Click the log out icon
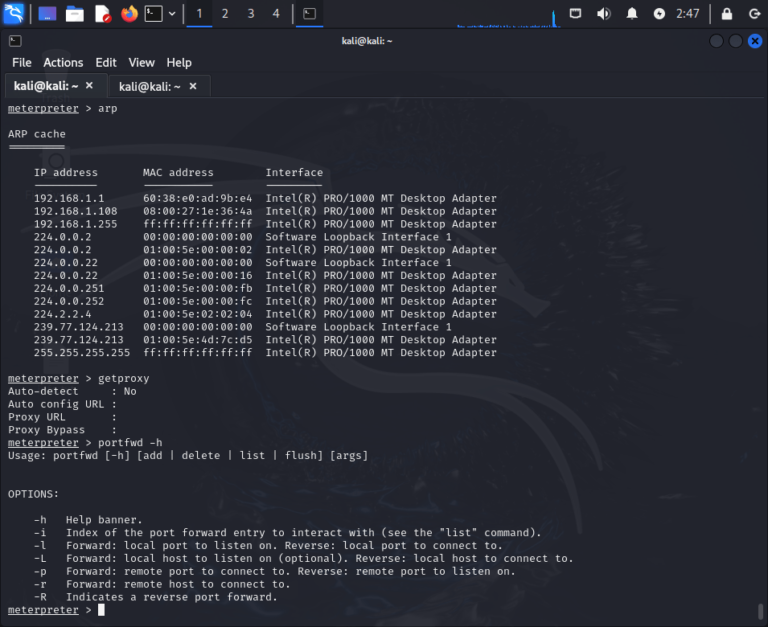 pos(754,14)
